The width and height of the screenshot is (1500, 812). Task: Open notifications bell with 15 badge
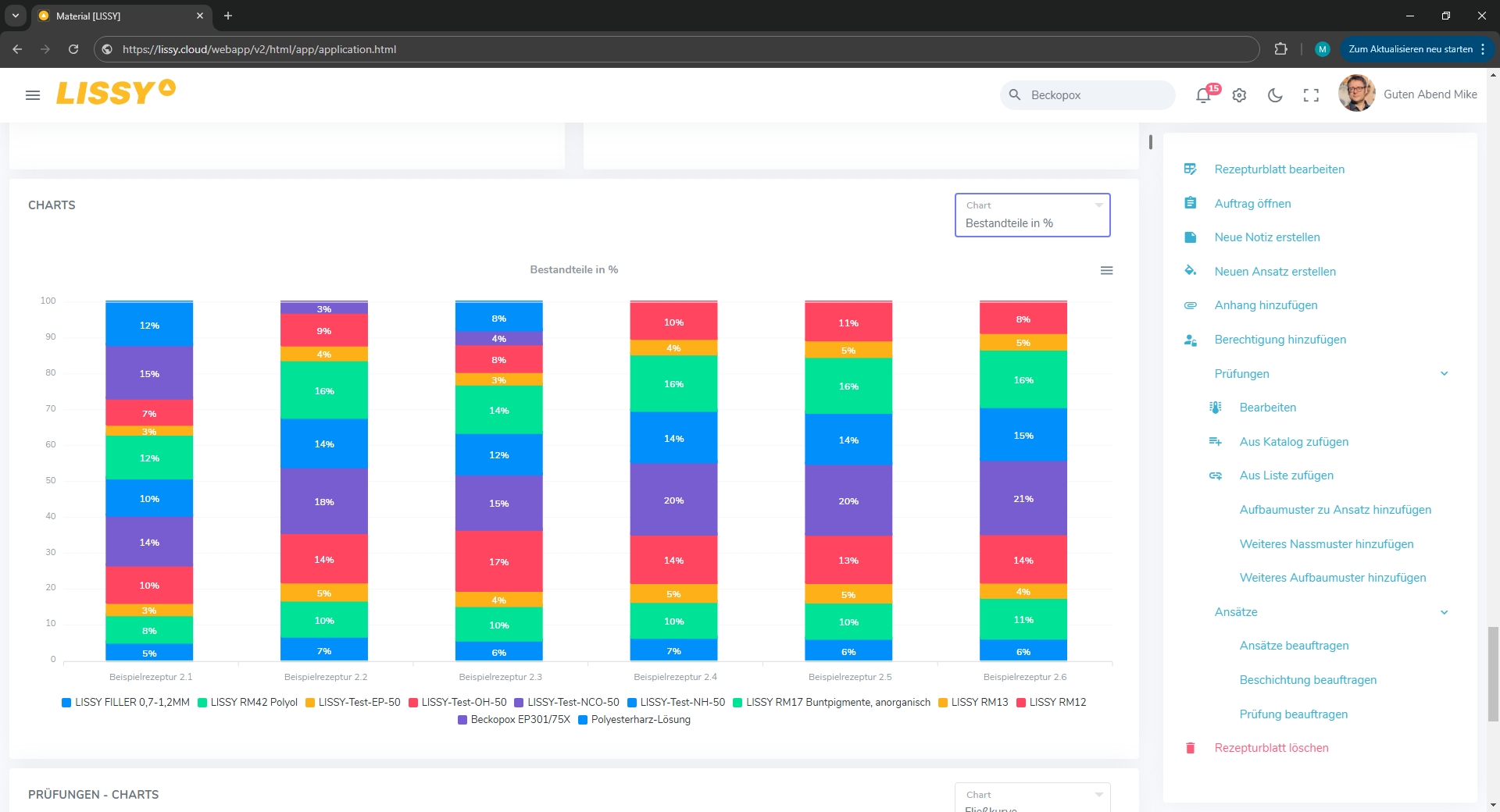(1204, 95)
